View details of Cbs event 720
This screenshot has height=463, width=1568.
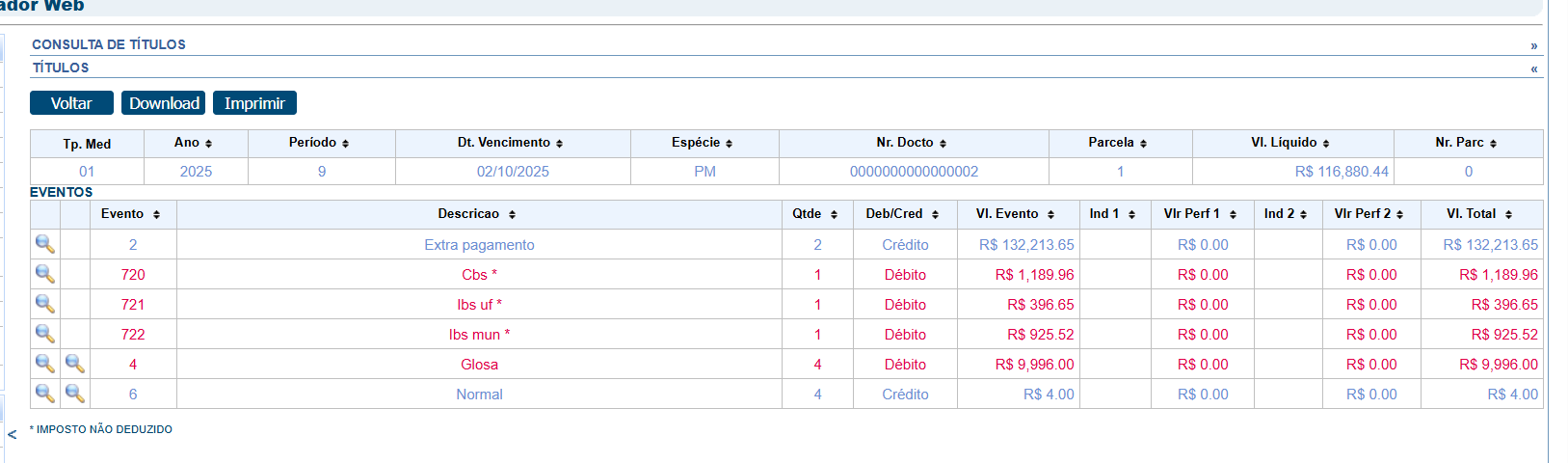44,274
